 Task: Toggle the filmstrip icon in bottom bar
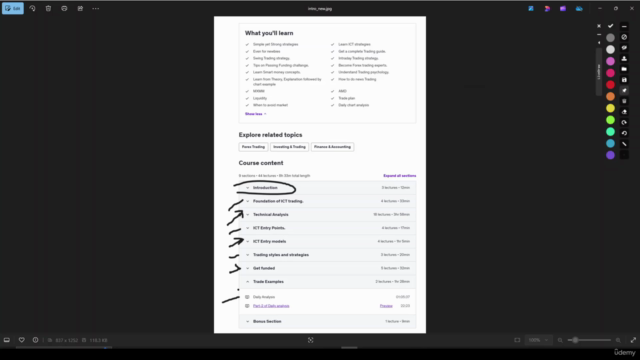(7, 340)
